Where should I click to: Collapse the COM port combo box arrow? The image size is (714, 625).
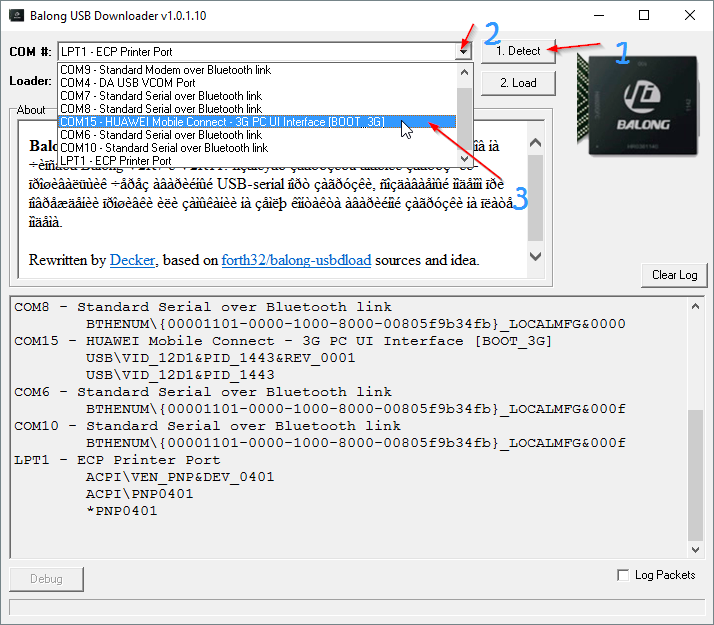pyautogui.click(x=463, y=51)
